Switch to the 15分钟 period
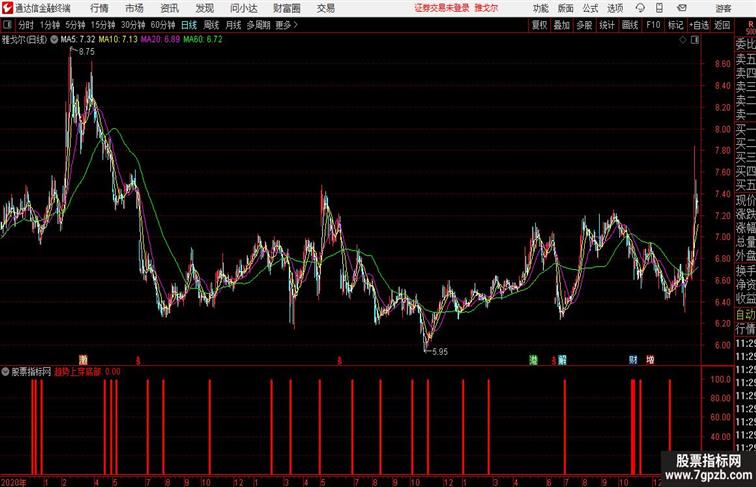Viewport: 756px width, 487px height. (103, 25)
